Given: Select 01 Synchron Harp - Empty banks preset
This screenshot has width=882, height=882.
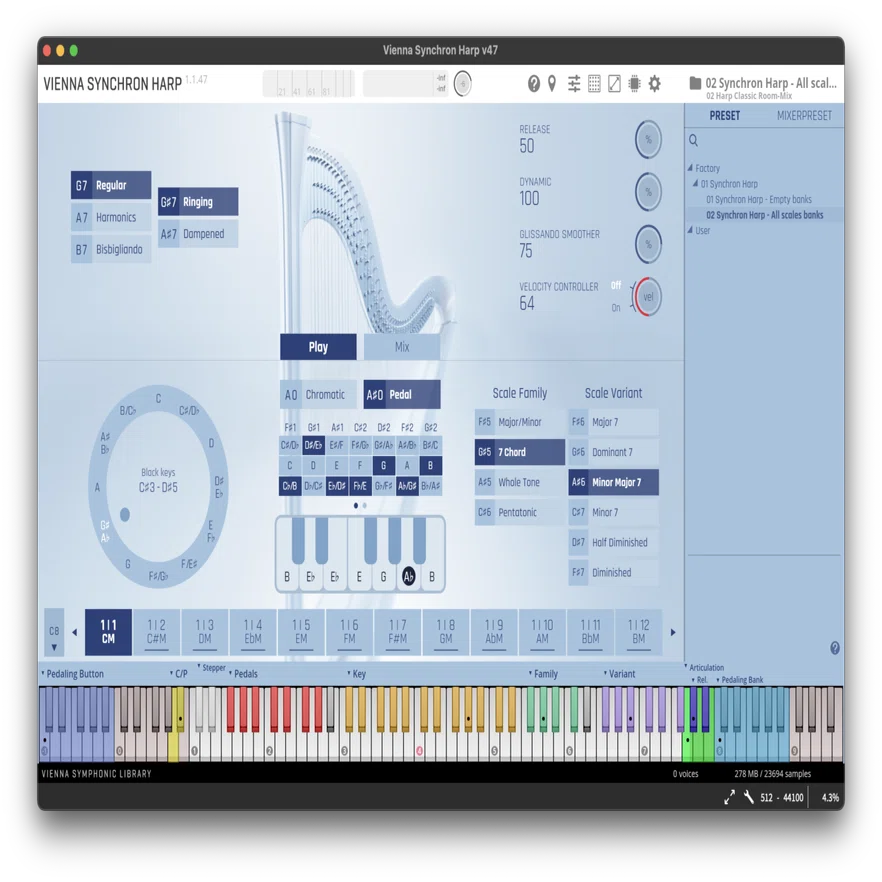Looking at the screenshot, I should (759, 199).
